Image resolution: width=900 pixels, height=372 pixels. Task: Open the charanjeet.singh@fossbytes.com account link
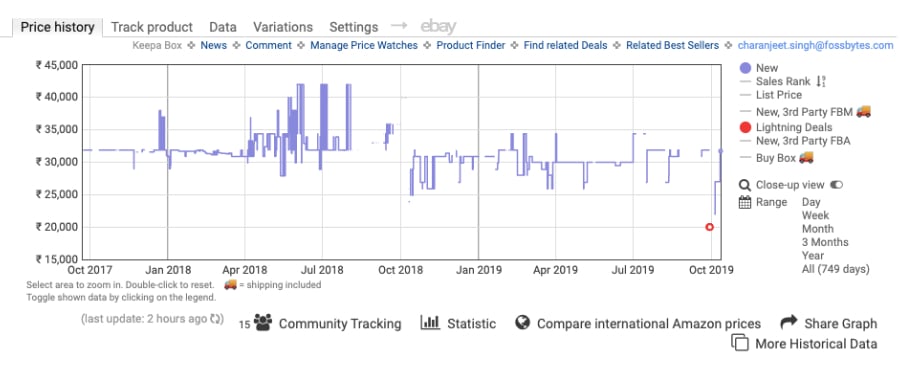816,45
